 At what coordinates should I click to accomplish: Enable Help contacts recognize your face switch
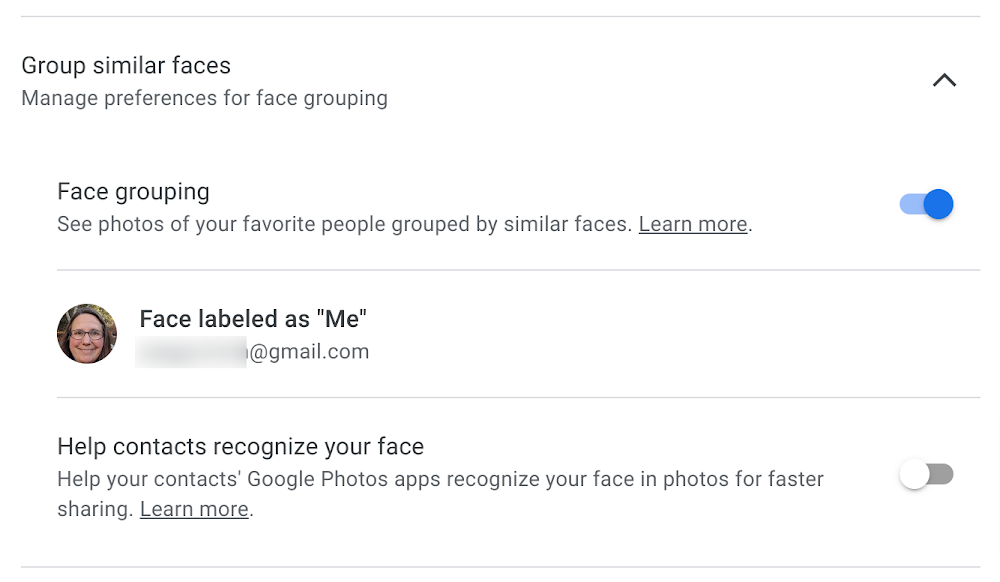(x=926, y=474)
